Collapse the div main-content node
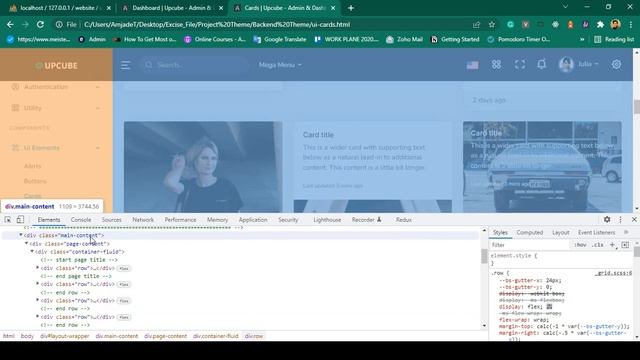 [21, 235]
